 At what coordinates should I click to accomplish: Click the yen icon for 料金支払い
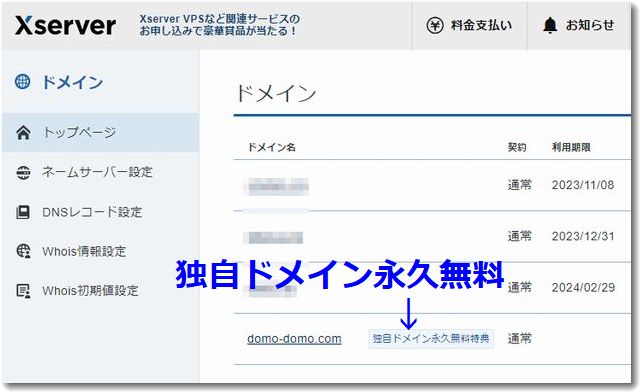coord(435,25)
